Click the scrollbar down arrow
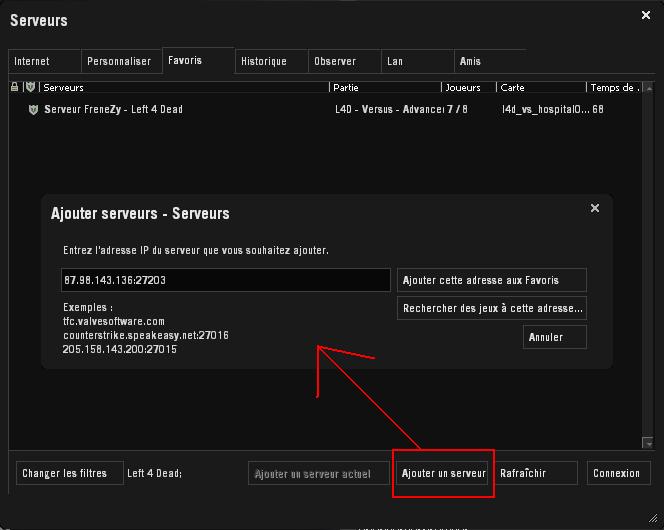This screenshot has height=530, width=664. point(648,442)
